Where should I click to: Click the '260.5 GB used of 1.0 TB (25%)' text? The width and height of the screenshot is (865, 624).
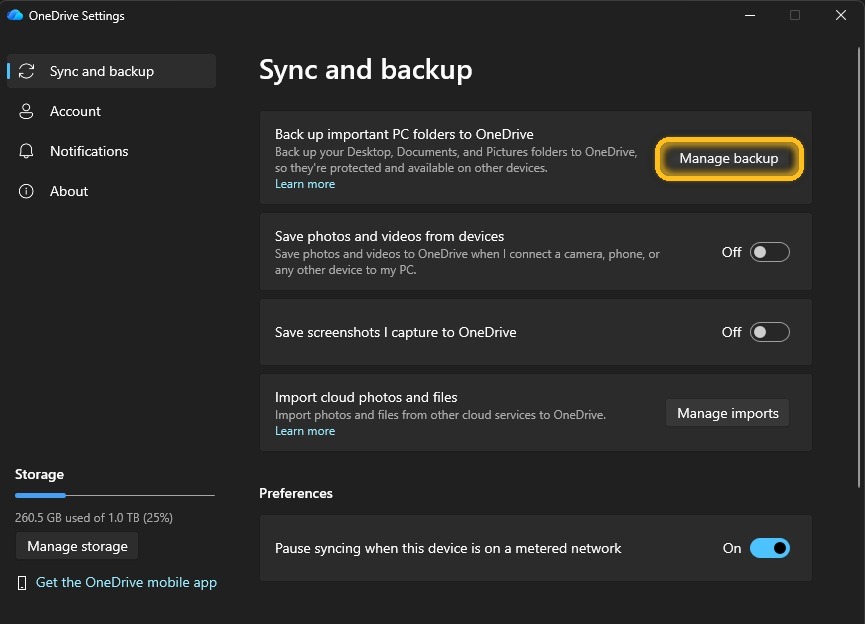(x=94, y=518)
